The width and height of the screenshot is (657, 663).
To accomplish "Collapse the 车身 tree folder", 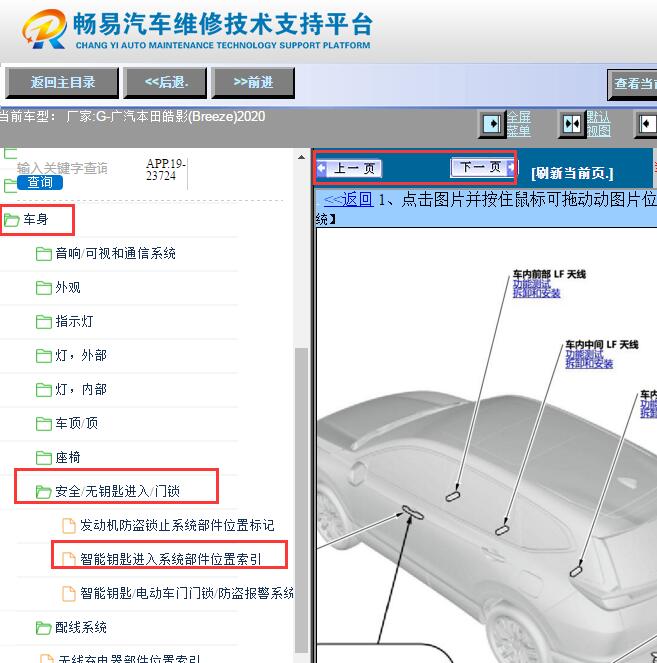I will pyautogui.click(x=36, y=219).
